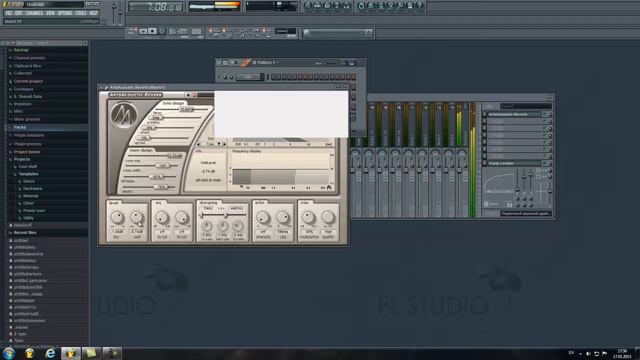This screenshot has width=640, height=360.
Task: Open Sticky Notes from the taskbar
Action: 91,353
